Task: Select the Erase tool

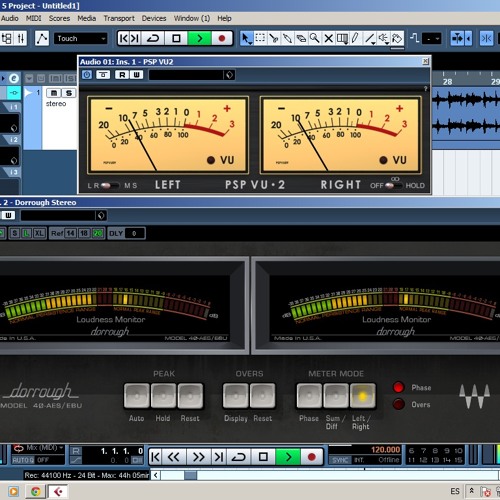Action: (301, 39)
